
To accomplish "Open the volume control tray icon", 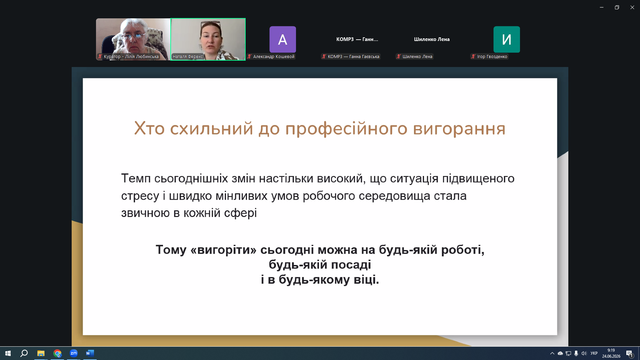I will [584, 353].
